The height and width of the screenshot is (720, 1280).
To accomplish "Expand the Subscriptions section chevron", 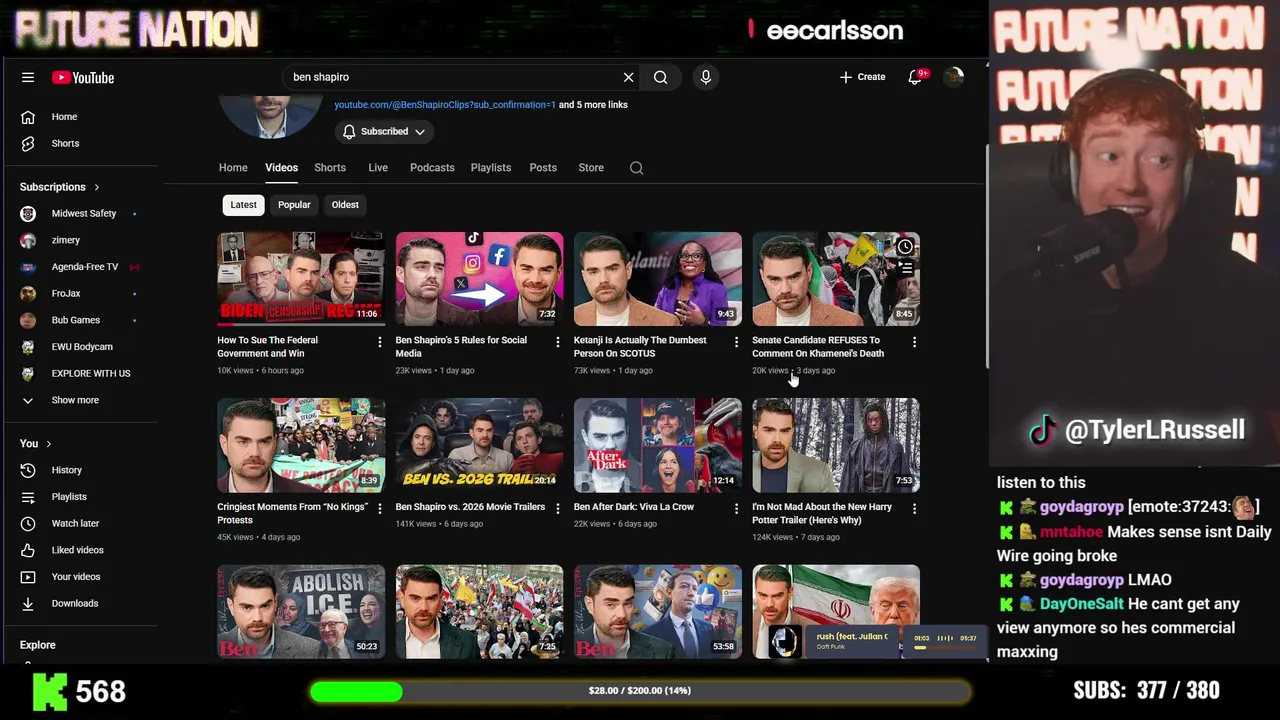I will coord(97,187).
